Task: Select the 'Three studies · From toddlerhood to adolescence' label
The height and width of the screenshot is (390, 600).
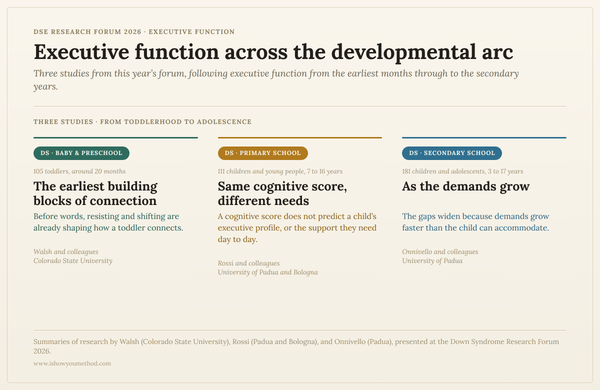Action: (142, 122)
